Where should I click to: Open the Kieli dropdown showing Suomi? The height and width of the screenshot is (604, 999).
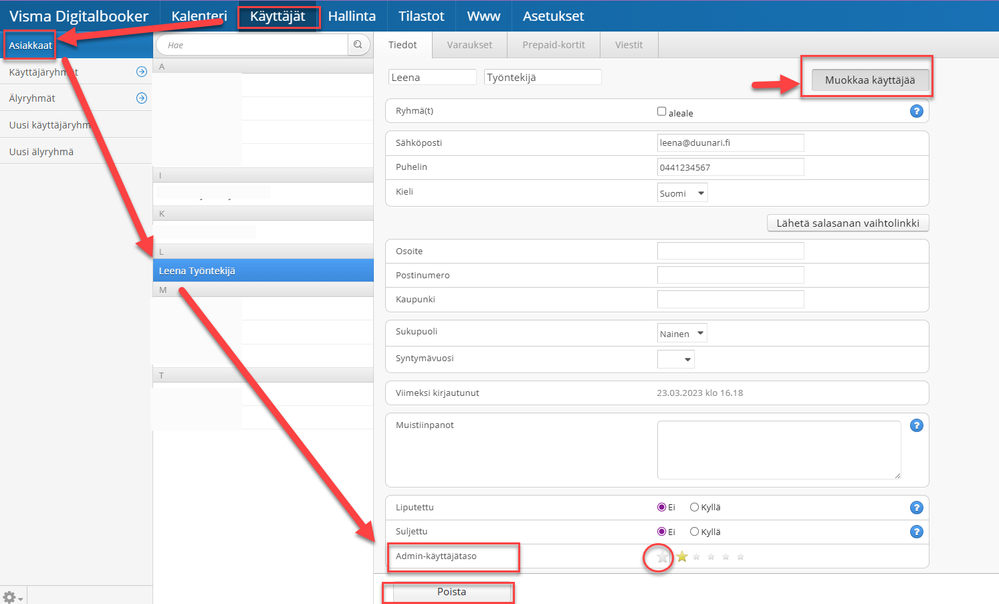[682, 193]
